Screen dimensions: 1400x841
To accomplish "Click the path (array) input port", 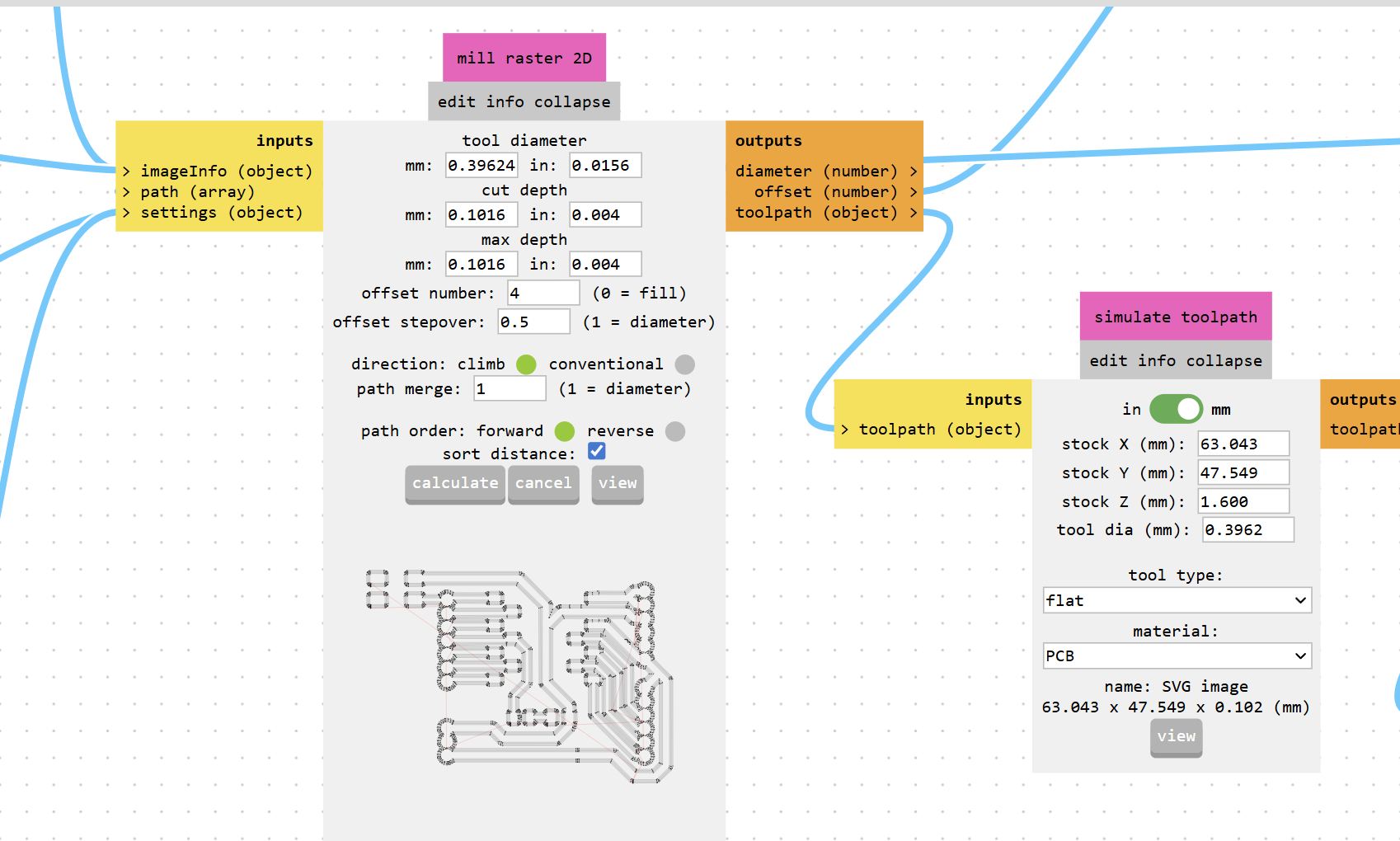I will tap(190, 191).
